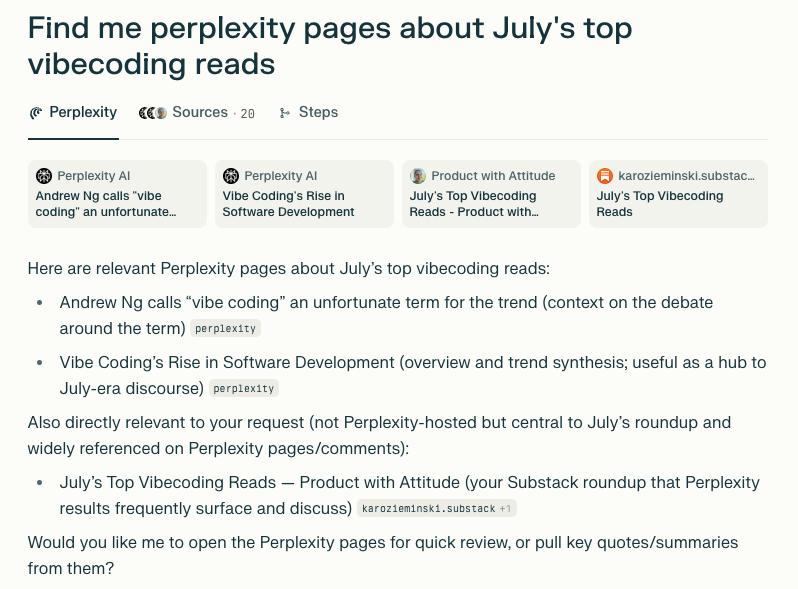Click perplexity citation after 'July-era discourse)'
The width and height of the screenshot is (798, 589).
click(244, 389)
